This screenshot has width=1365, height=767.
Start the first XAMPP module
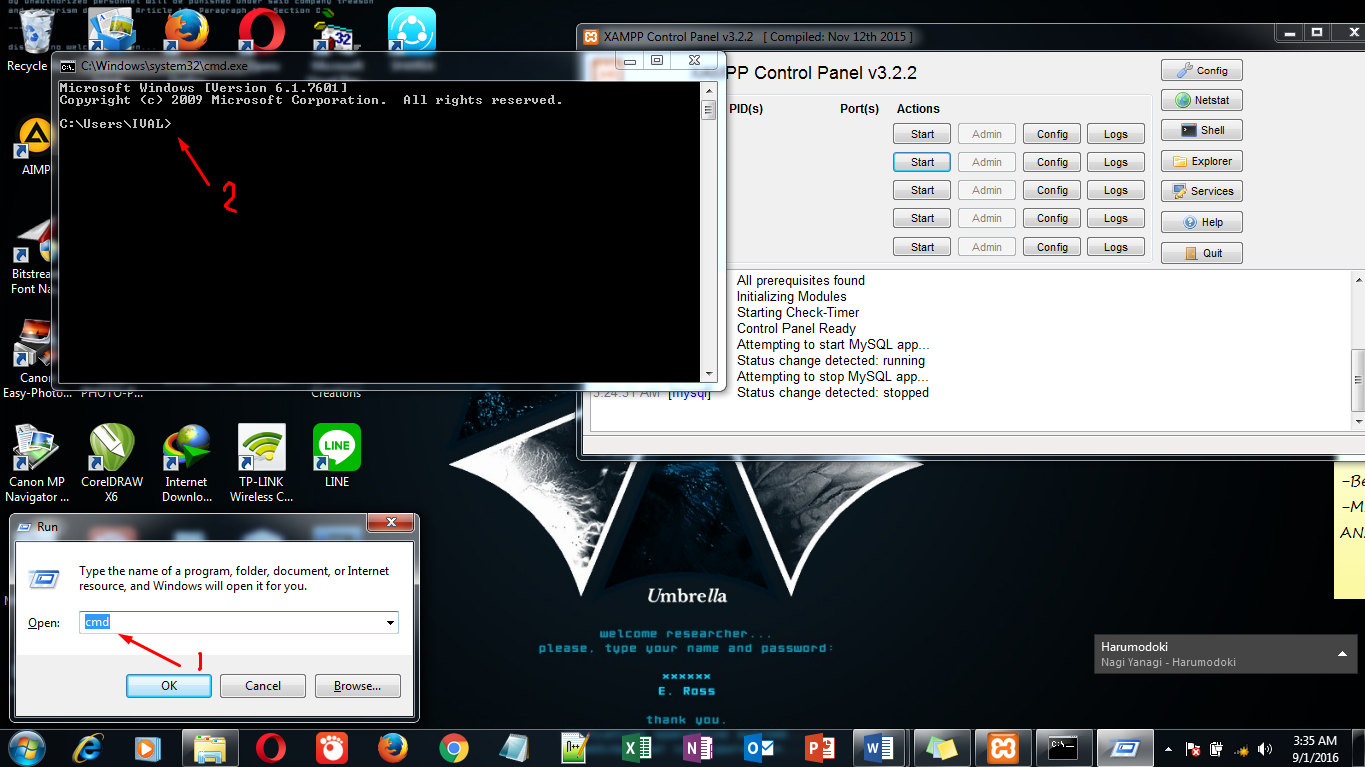[x=920, y=133]
